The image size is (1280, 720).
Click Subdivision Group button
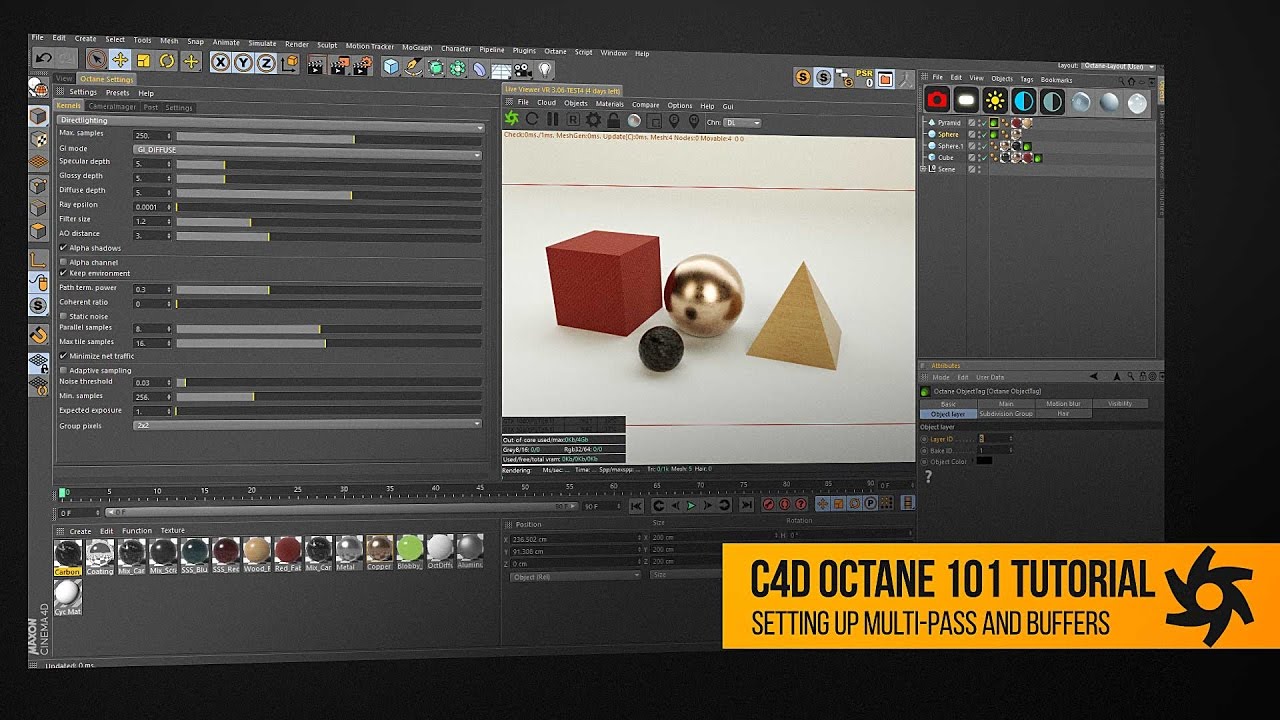click(1006, 413)
